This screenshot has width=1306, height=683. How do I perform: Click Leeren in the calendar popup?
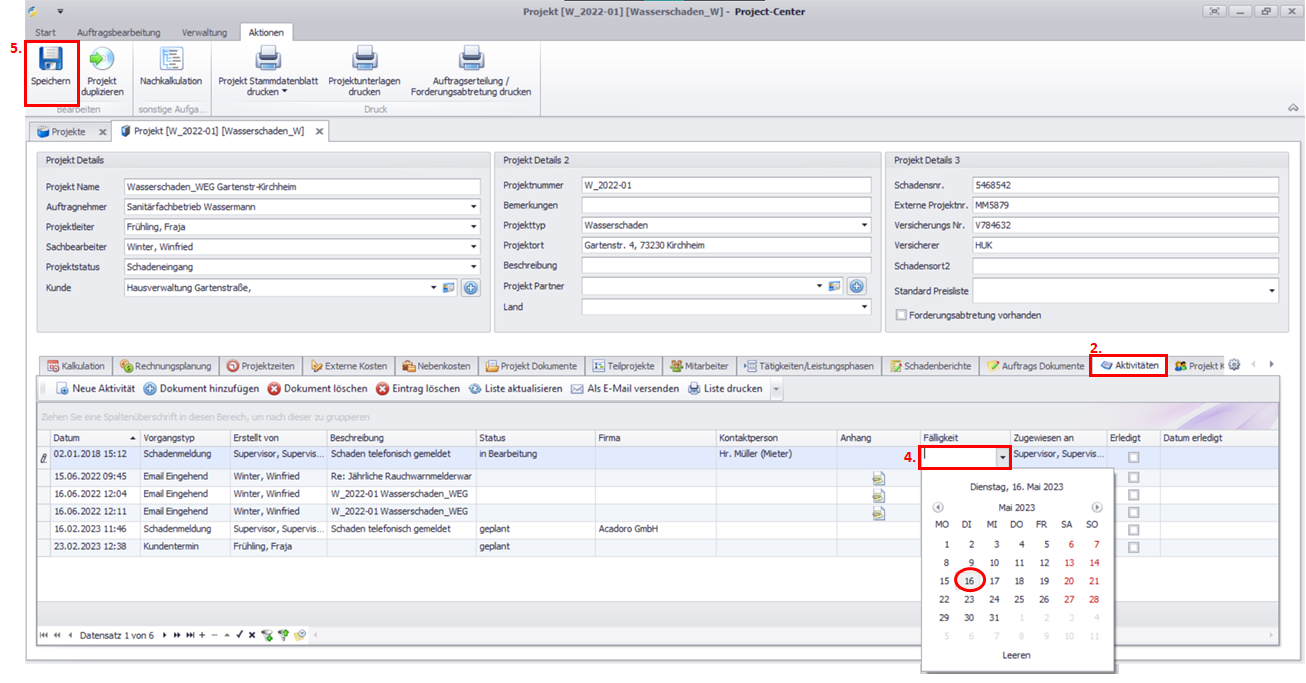[1016, 655]
